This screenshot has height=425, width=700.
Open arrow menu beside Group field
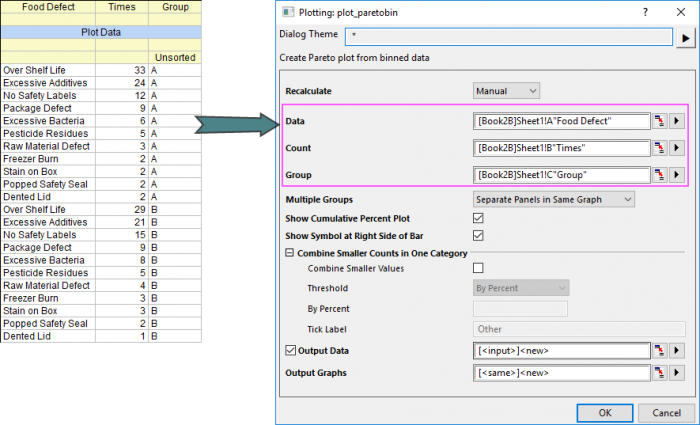click(677, 175)
